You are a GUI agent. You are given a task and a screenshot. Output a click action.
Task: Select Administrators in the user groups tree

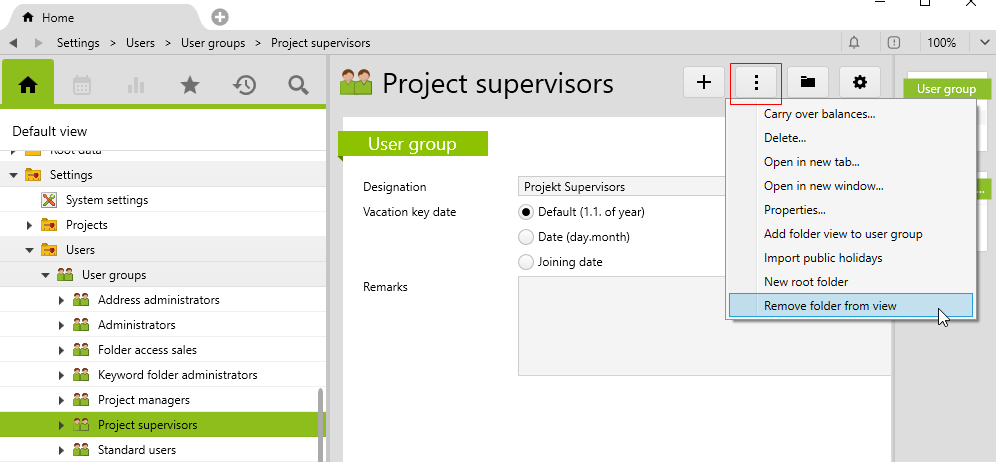136,325
